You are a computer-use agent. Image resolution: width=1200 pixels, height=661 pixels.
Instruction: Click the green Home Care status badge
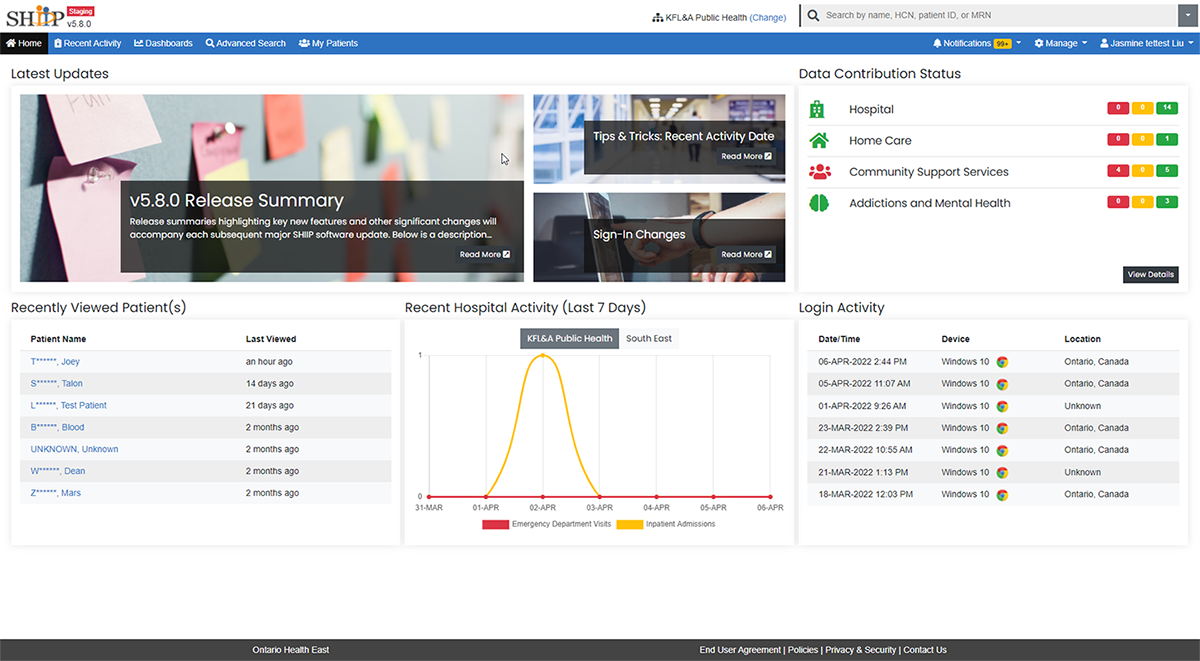pos(1167,140)
